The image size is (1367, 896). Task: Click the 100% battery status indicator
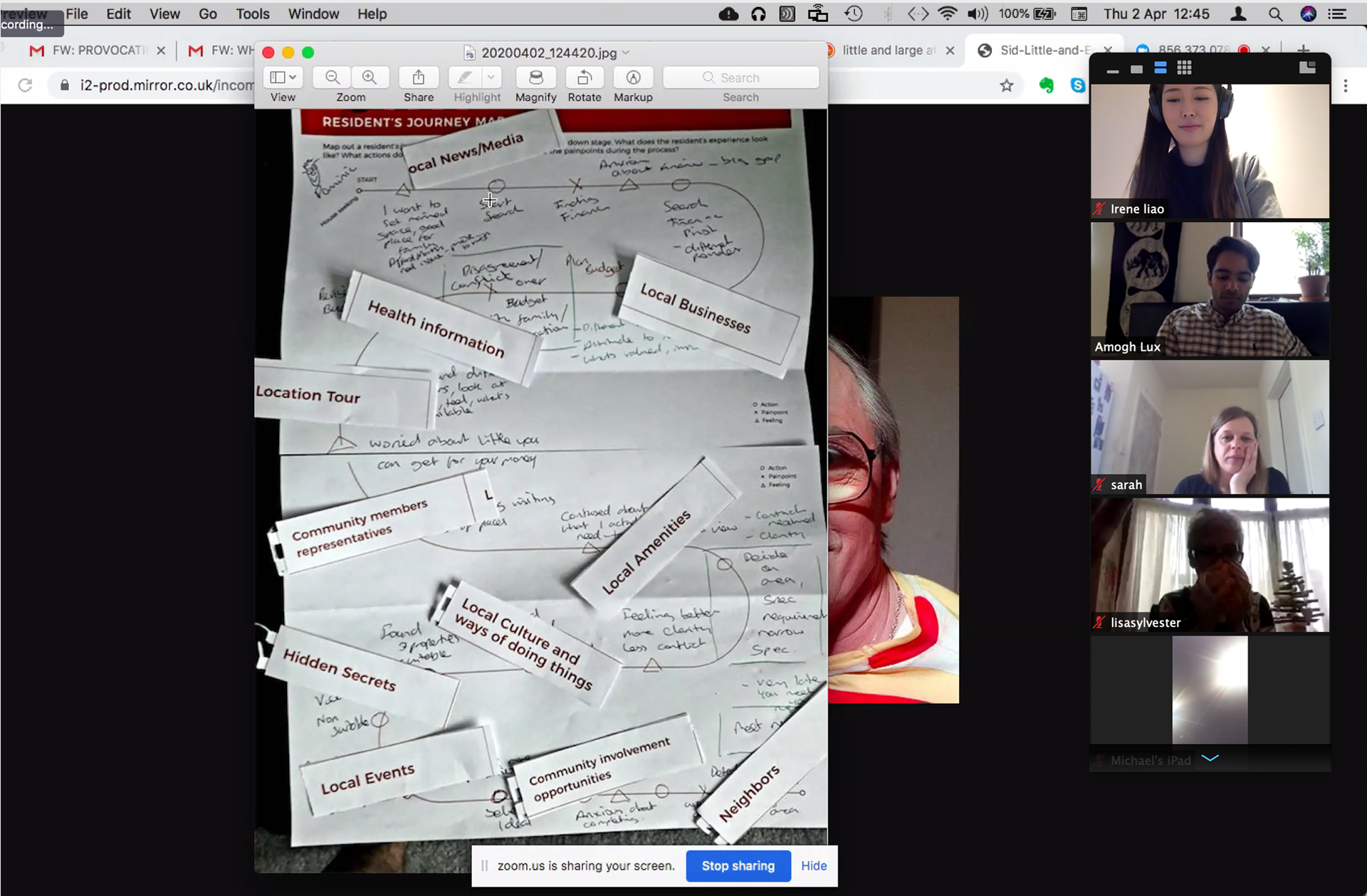click(x=1027, y=14)
